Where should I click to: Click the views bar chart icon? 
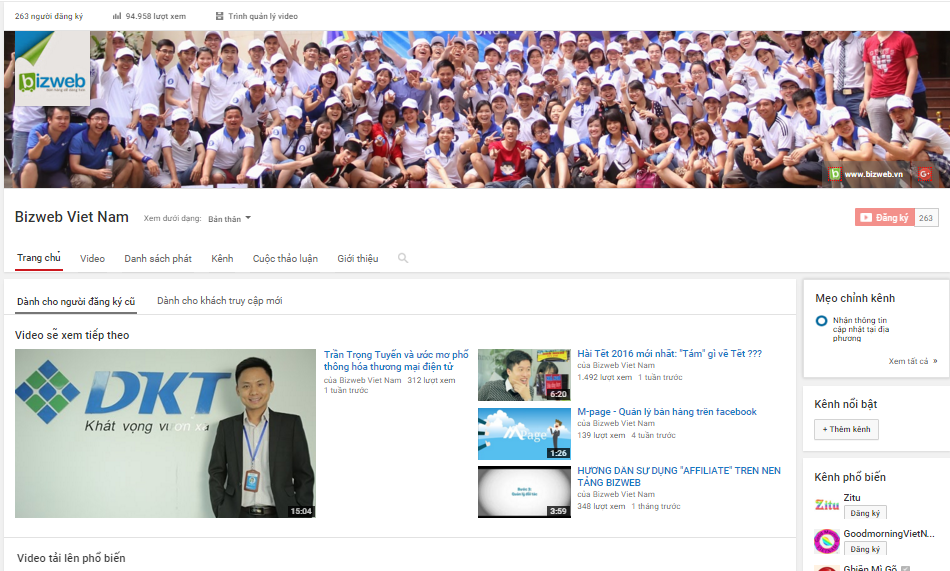point(117,16)
